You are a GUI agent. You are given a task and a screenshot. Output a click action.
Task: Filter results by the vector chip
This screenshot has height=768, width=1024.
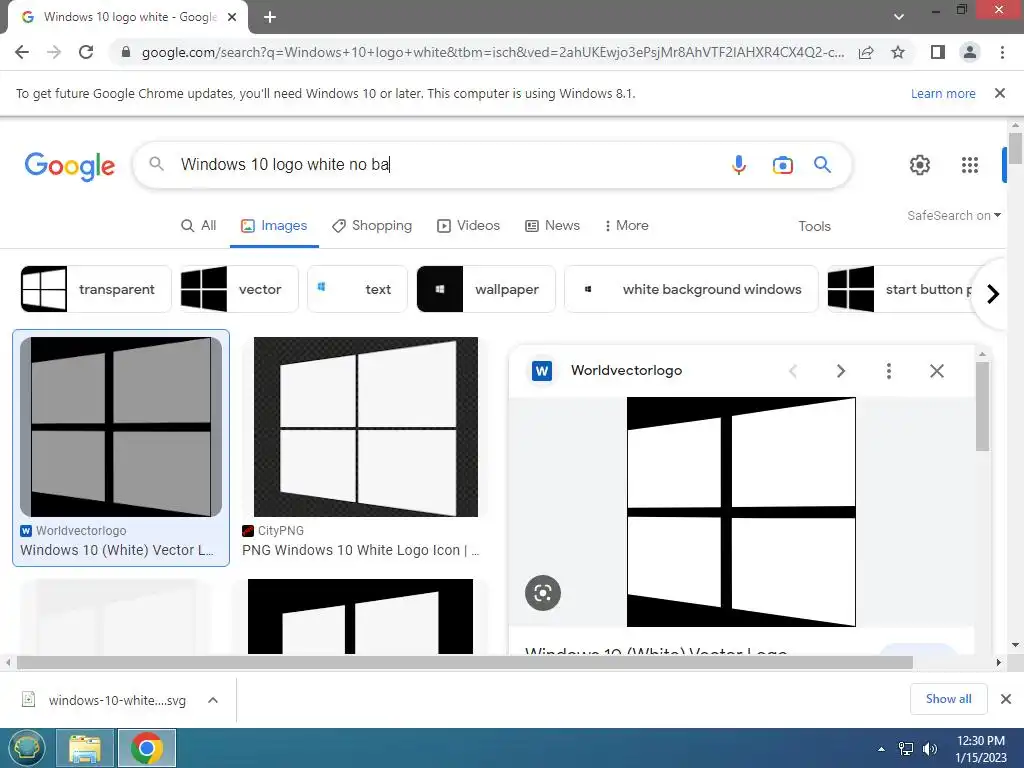pyautogui.click(x=239, y=289)
